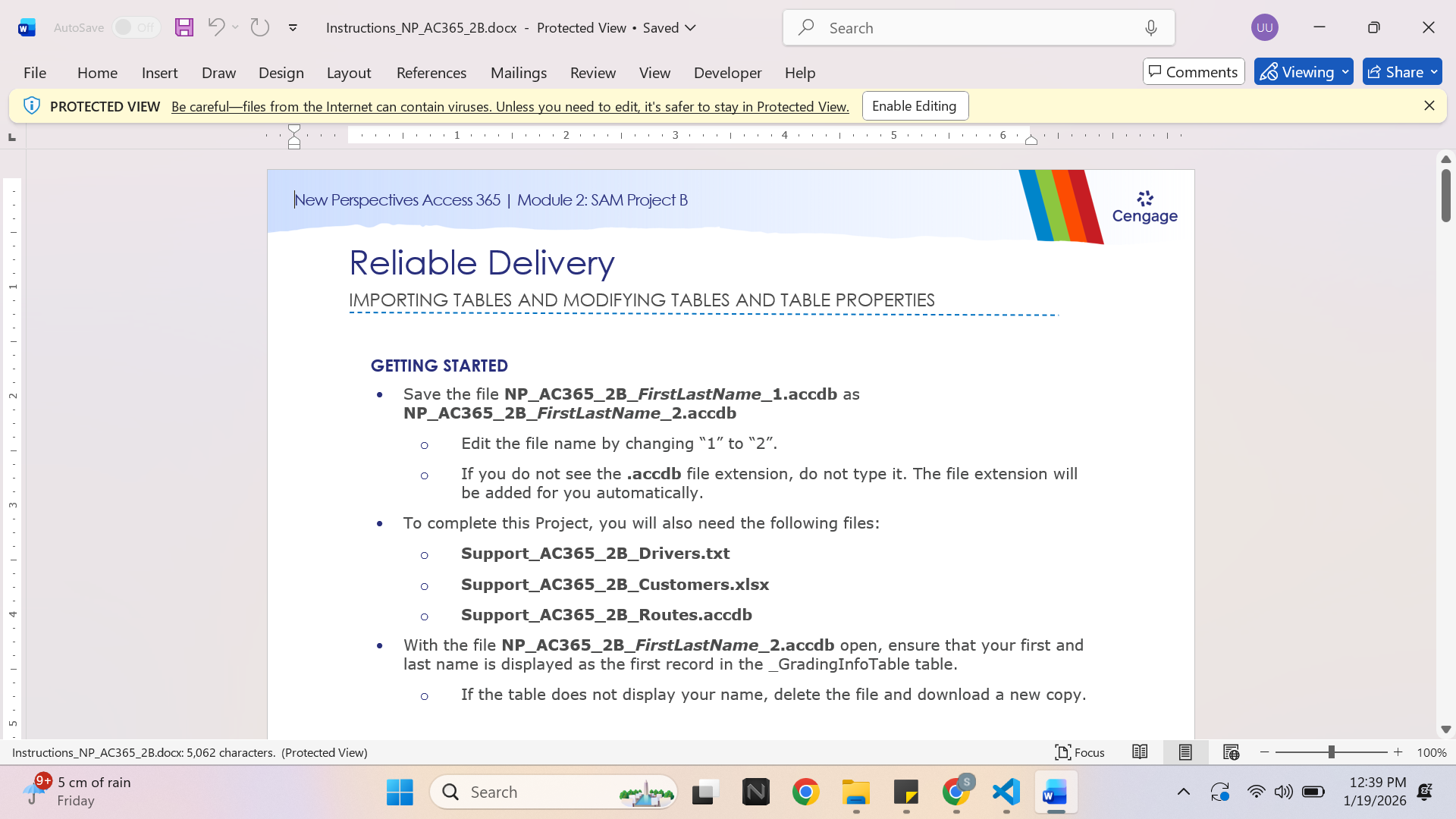Click the Redo icon
This screenshot has width=1456, height=819.
[x=260, y=27]
